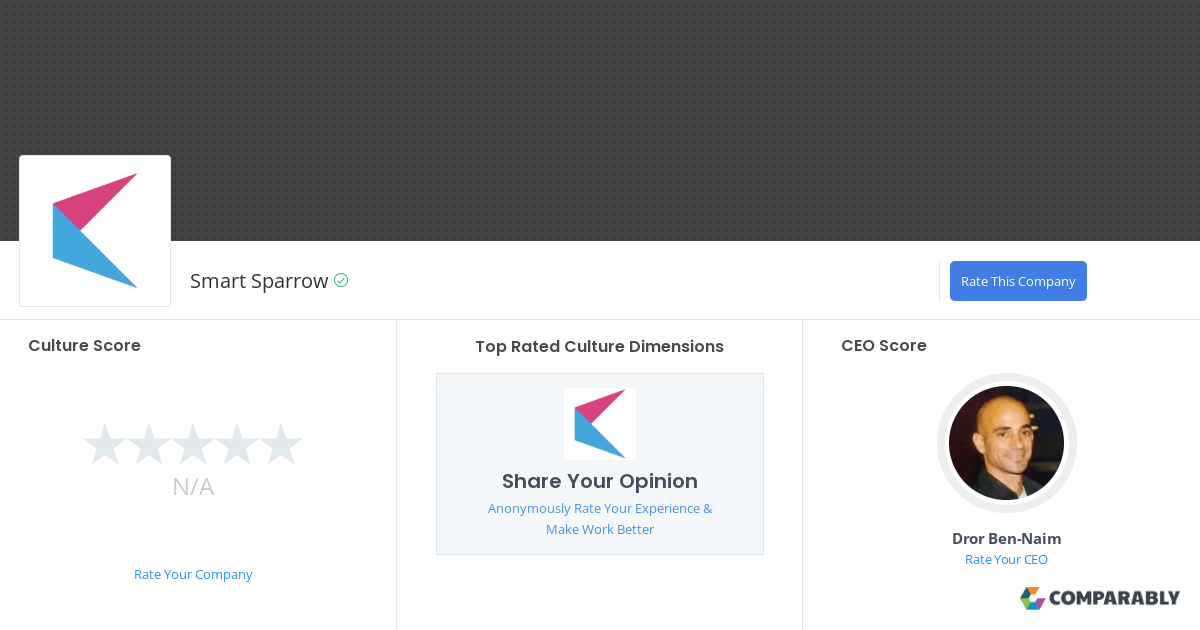Click the Top Rated Culture Dimensions heading
This screenshot has height=630, width=1200.
[599, 347]
